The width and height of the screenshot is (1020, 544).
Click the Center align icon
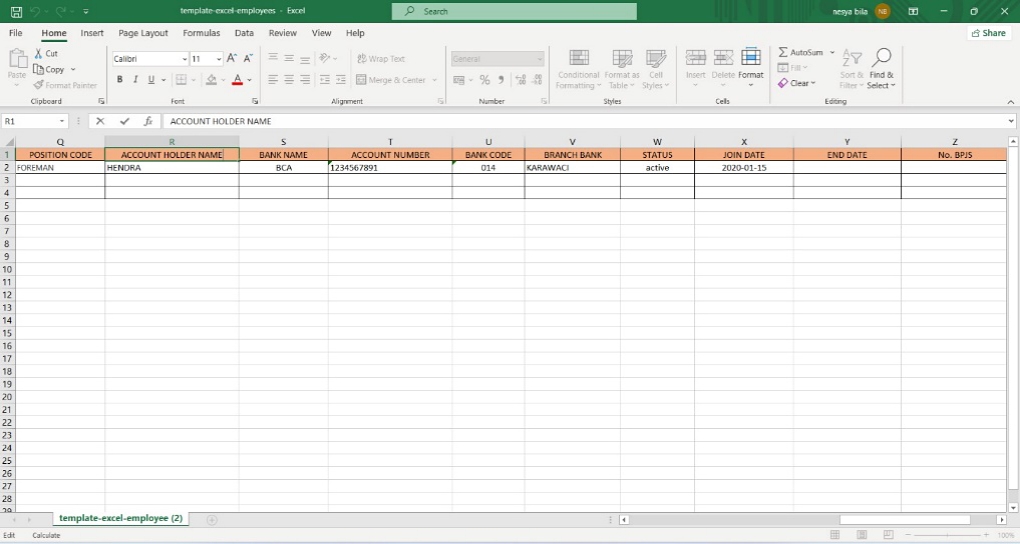[290, 80]
